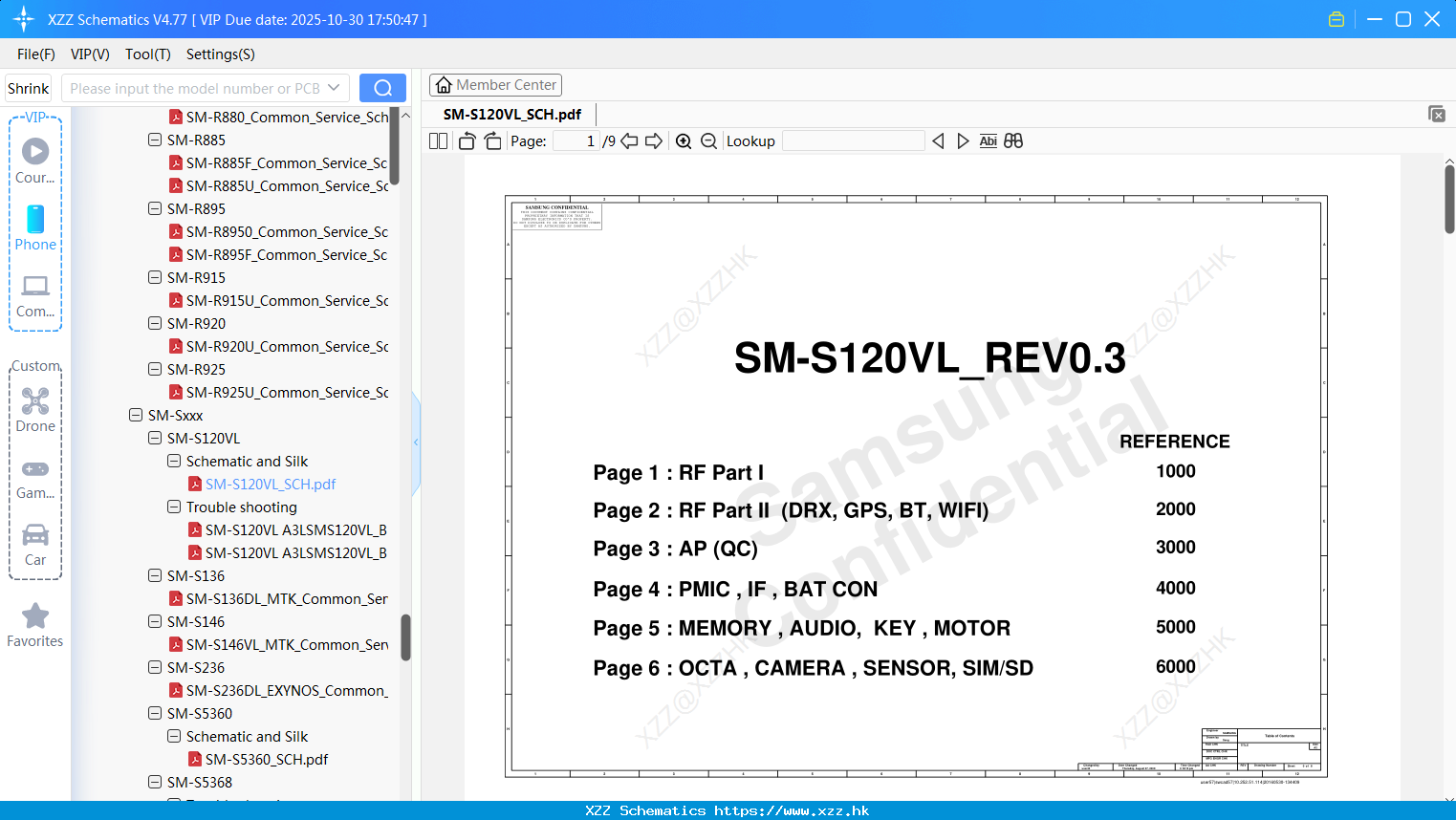The height and width of the screenshot is (820, 1456).
Task: Jump to previous lookup result
Action: pos(938,140)
